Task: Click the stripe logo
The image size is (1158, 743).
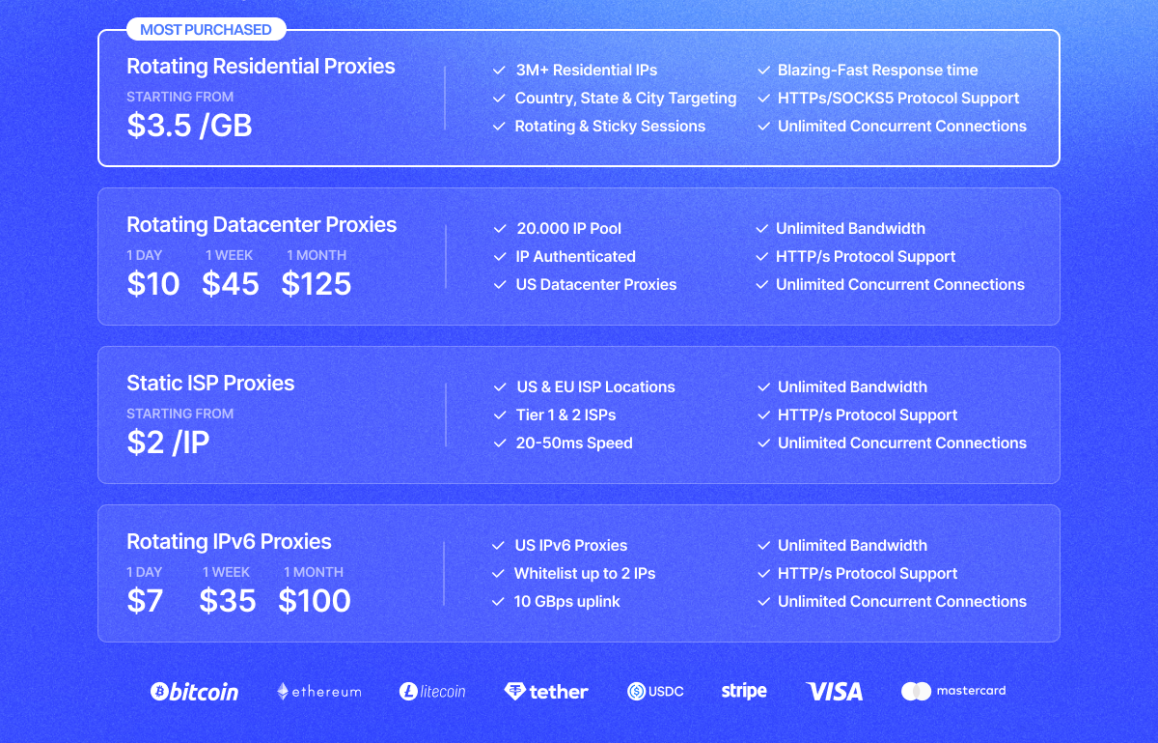Action: [744, 691]
